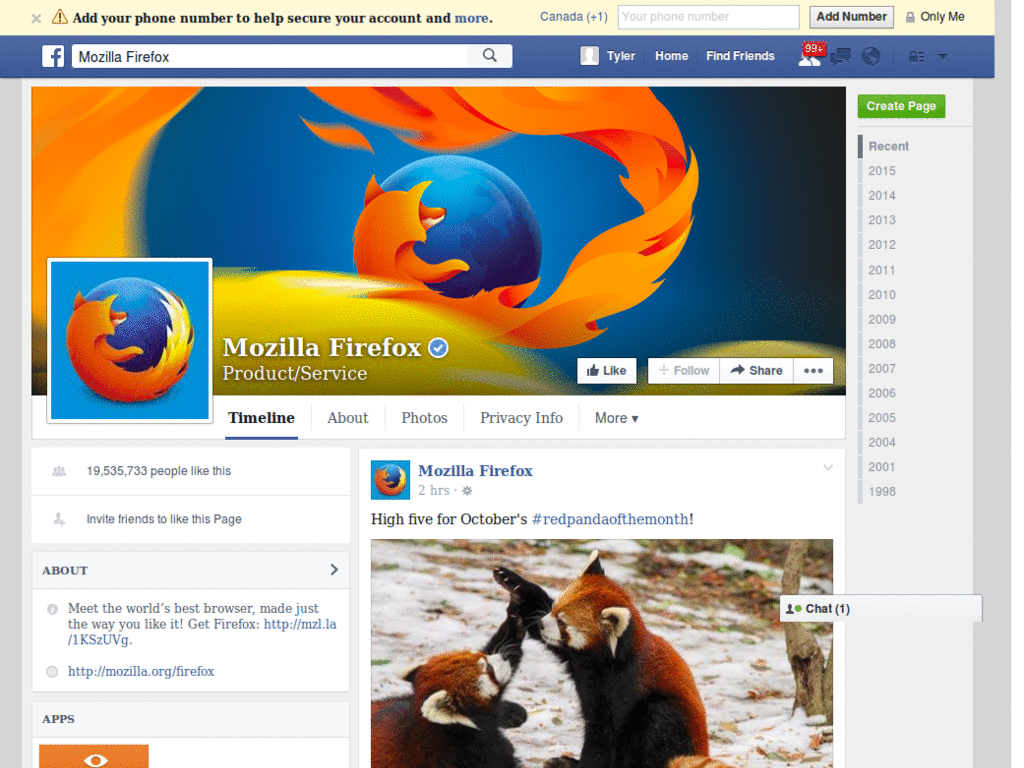This screenshot has width=1024, height=768.
Task: Open the Canada (+1) country selector
Action: [573, 17]
